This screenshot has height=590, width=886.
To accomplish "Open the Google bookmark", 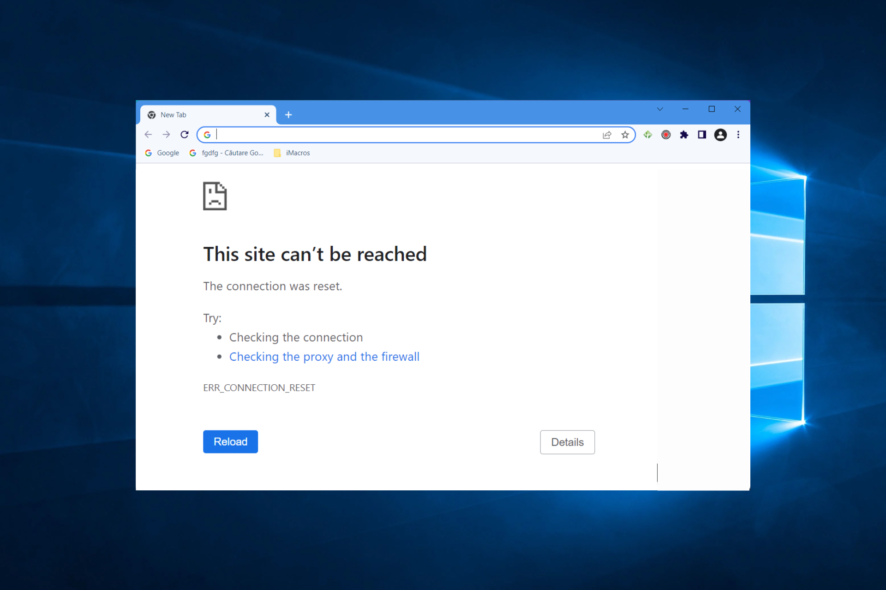I will (162, 153).
